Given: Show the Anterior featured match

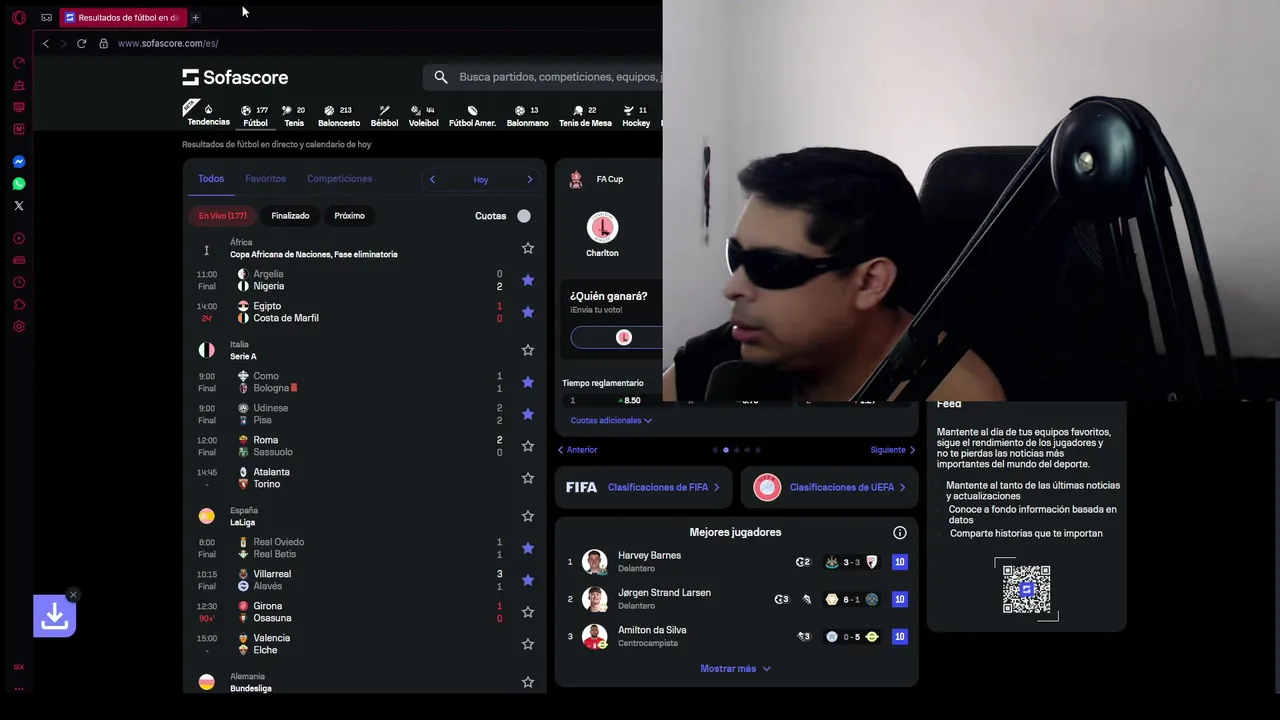Looking at the screenshot, I should (x=577, y=450).
